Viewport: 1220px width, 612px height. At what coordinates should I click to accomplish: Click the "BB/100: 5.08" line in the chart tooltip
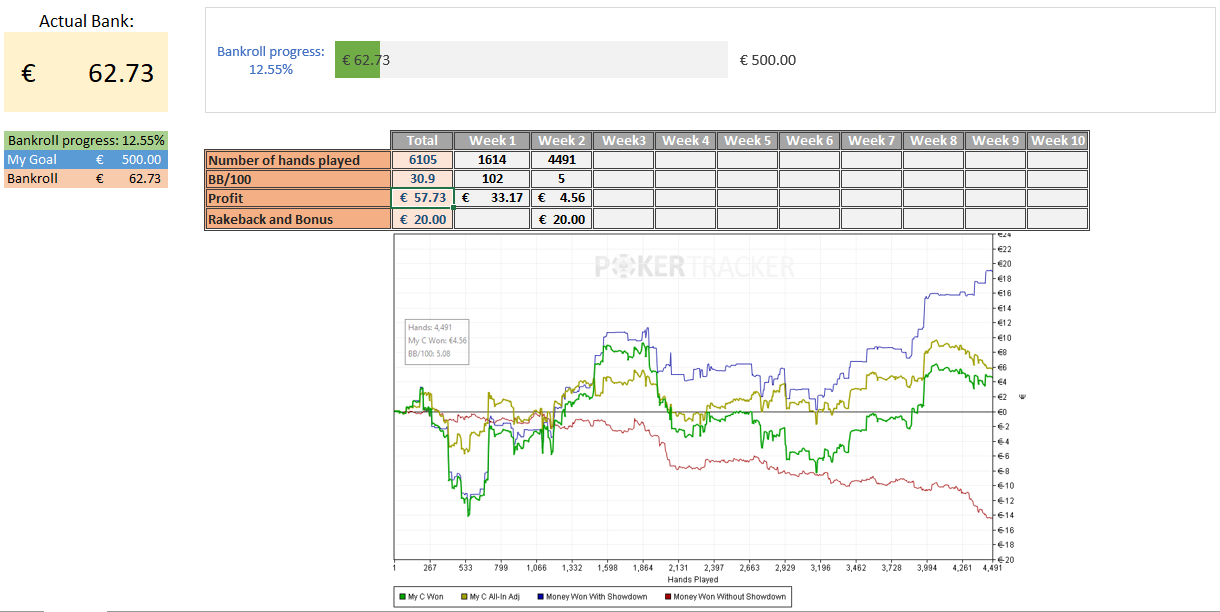(x=428, y=353)
